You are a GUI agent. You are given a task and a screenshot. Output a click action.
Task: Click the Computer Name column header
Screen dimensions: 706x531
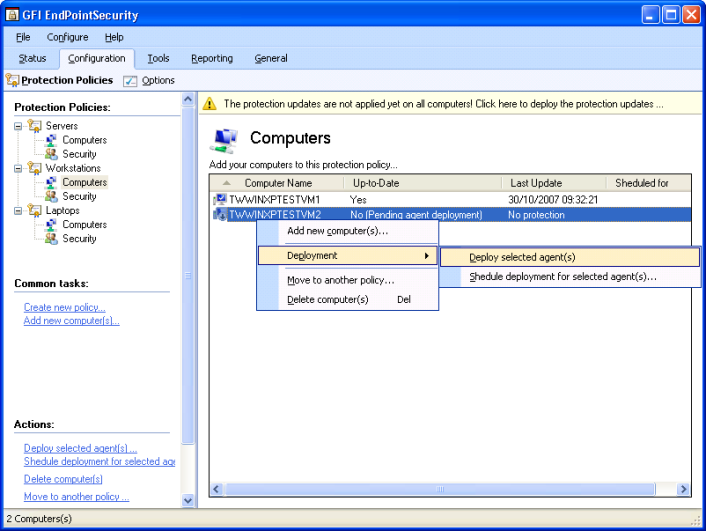[277, 183]
